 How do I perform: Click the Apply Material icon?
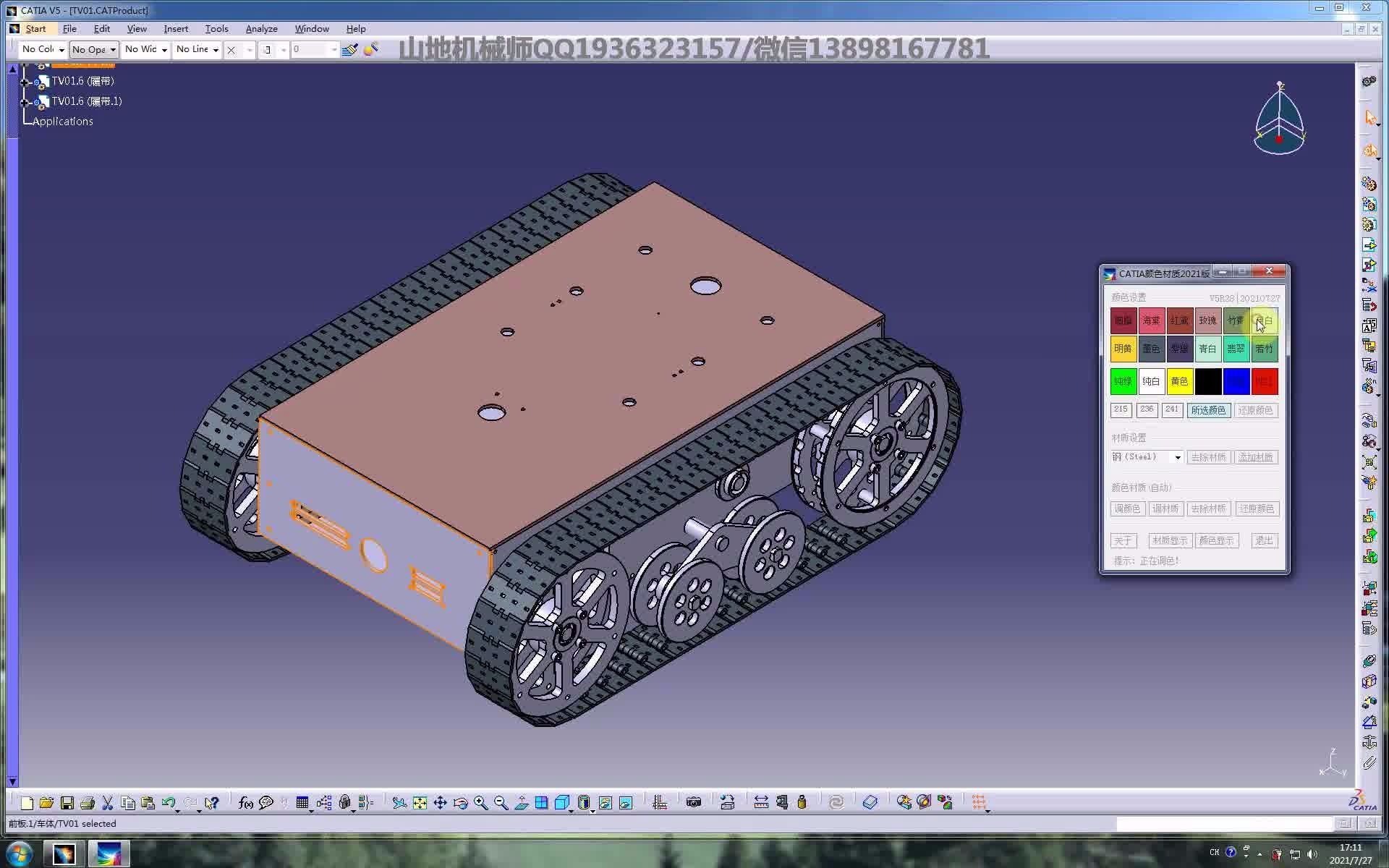(870, 802)
